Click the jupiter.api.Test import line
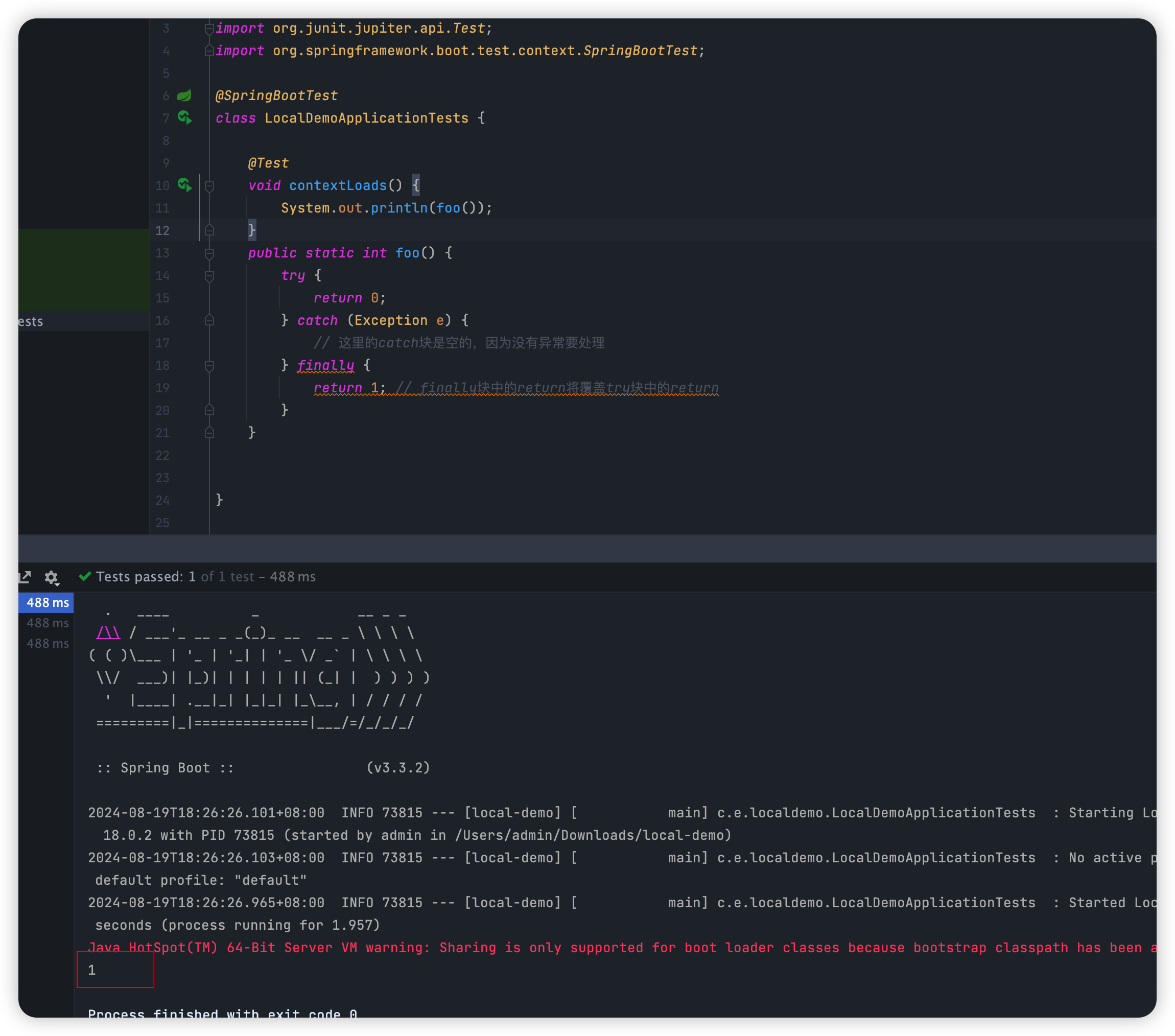 tap(354, 28)
